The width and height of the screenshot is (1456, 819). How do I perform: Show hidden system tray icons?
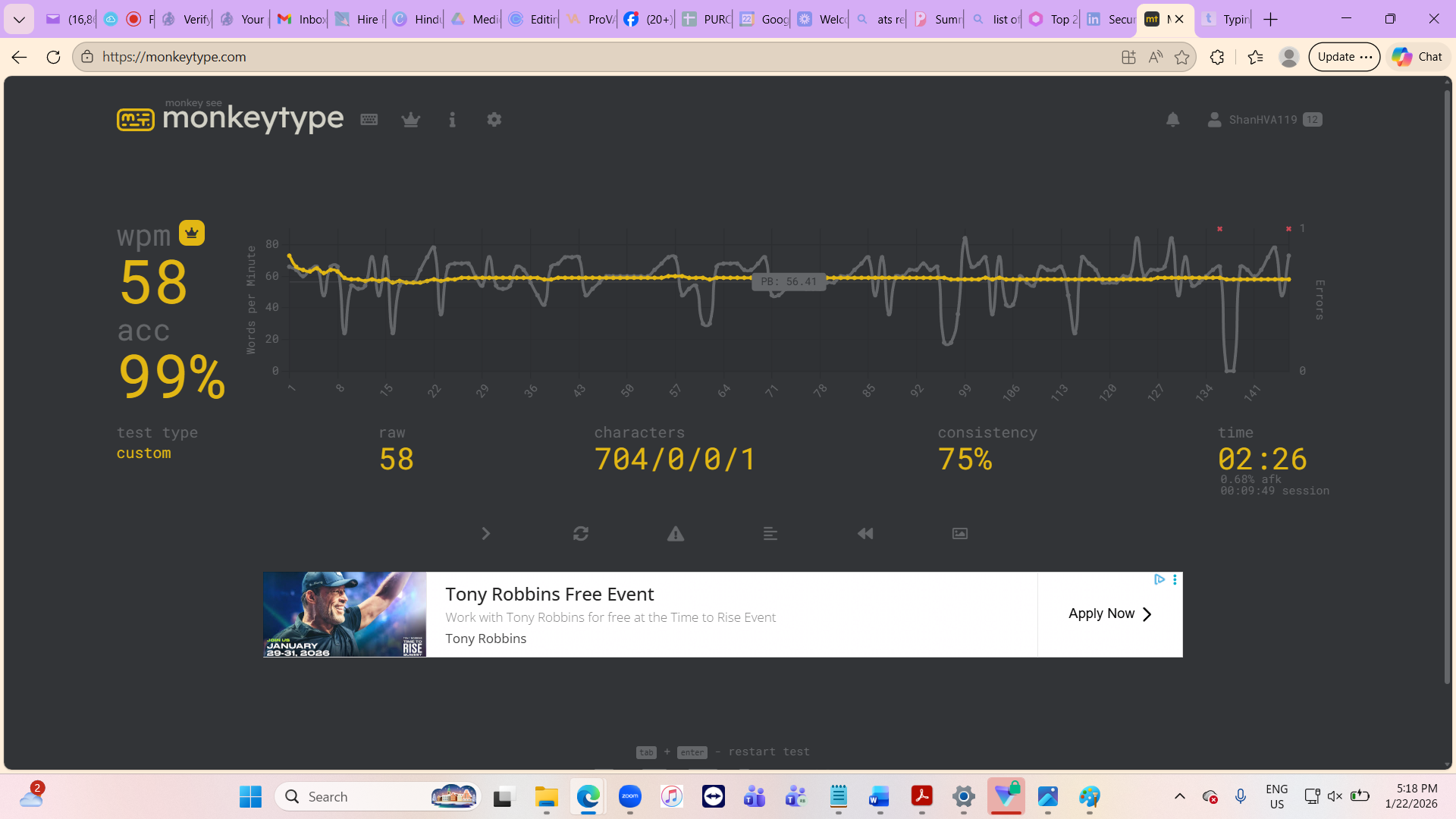[1179, 796]
